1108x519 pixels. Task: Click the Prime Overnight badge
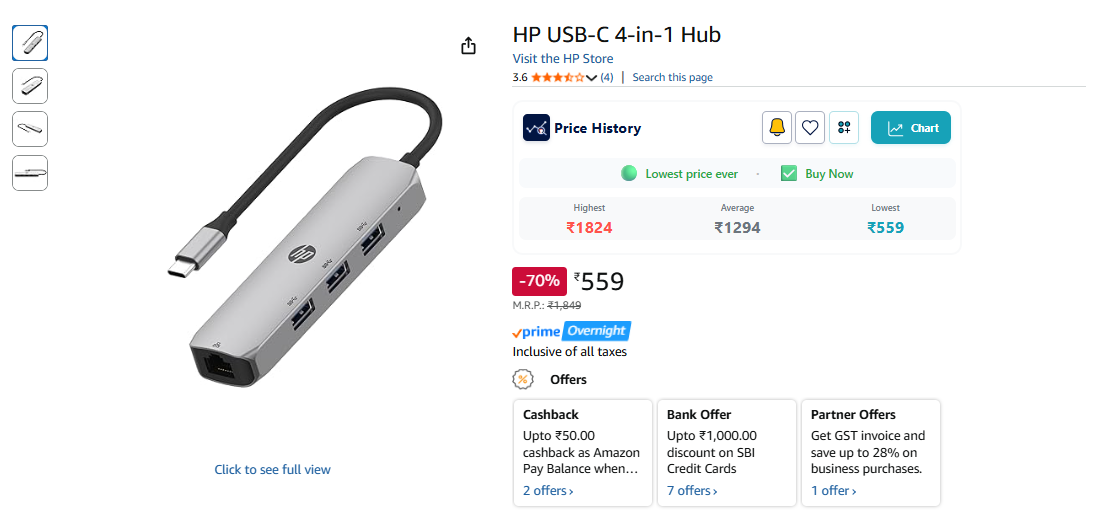[572, 331]
